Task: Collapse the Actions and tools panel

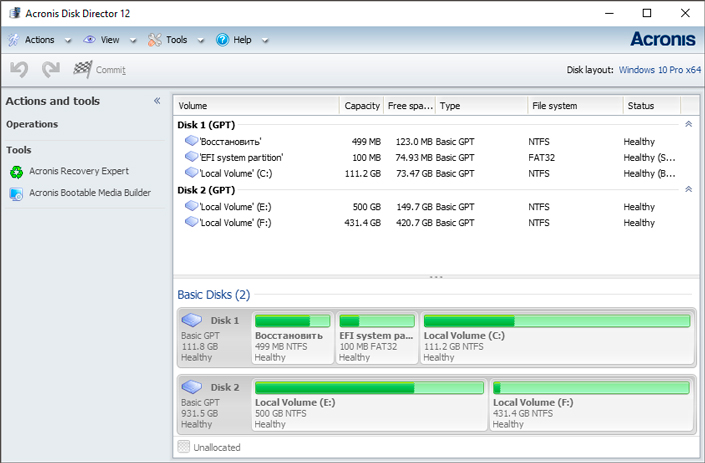Action: pos(157,101)
